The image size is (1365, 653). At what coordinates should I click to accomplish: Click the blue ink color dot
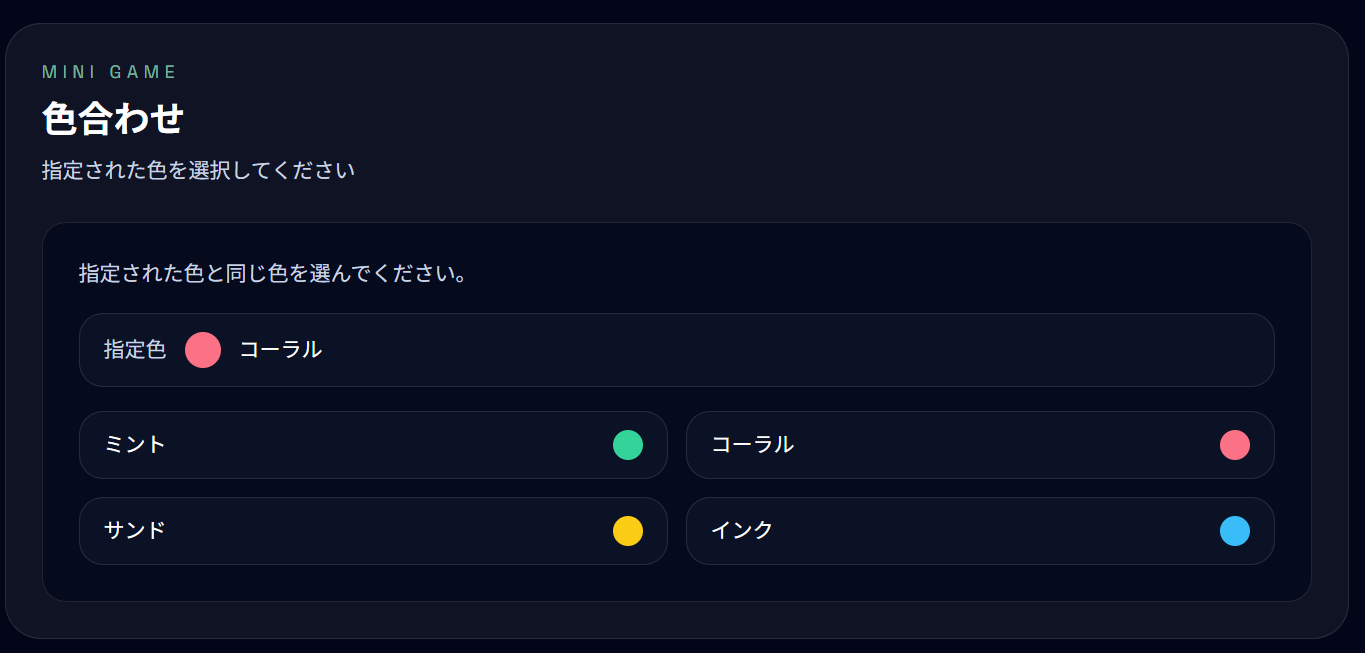(1235, 531)
